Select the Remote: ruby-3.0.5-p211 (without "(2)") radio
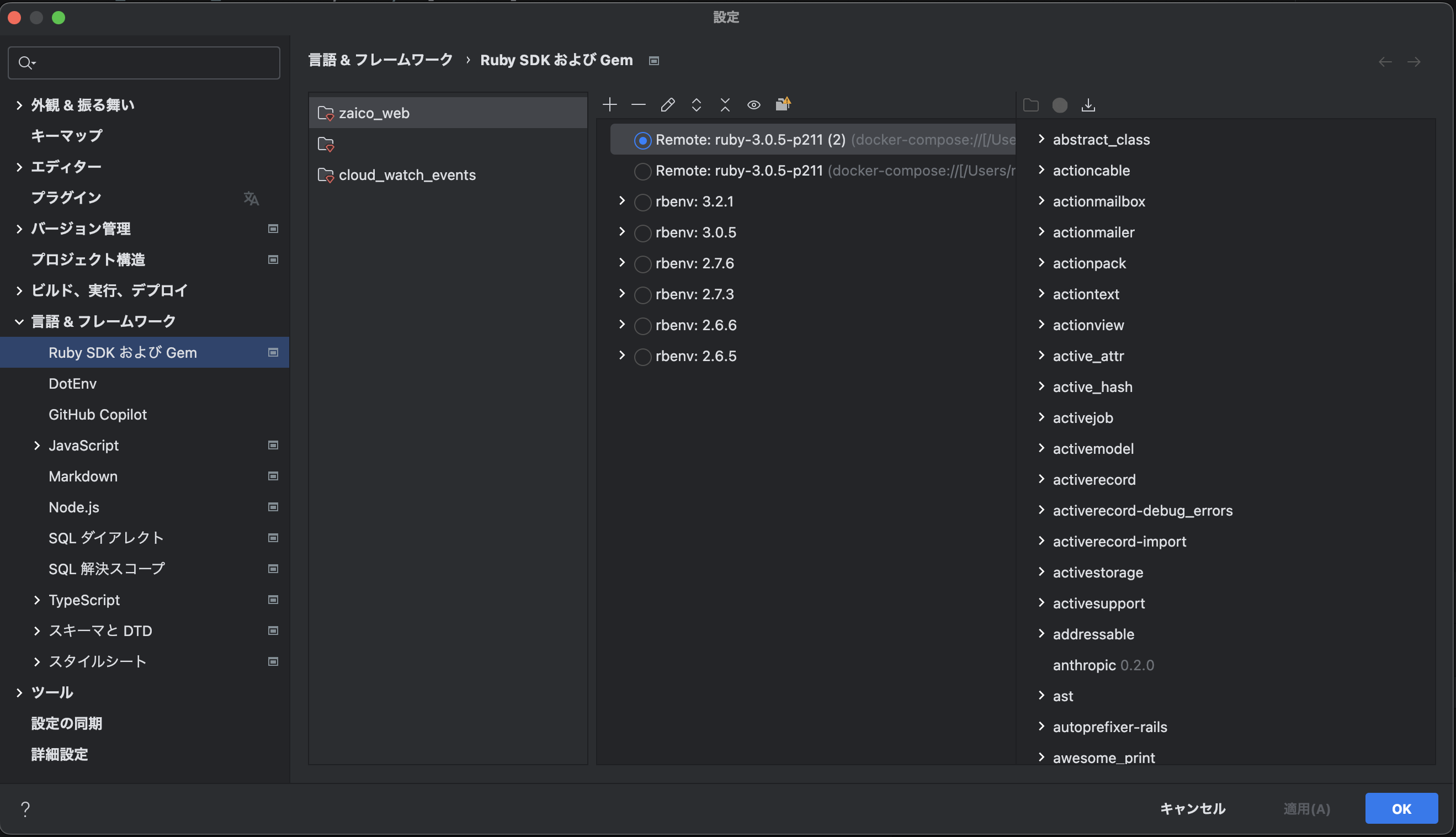This screenshot has width=1456, height=837. pos(642,171)
